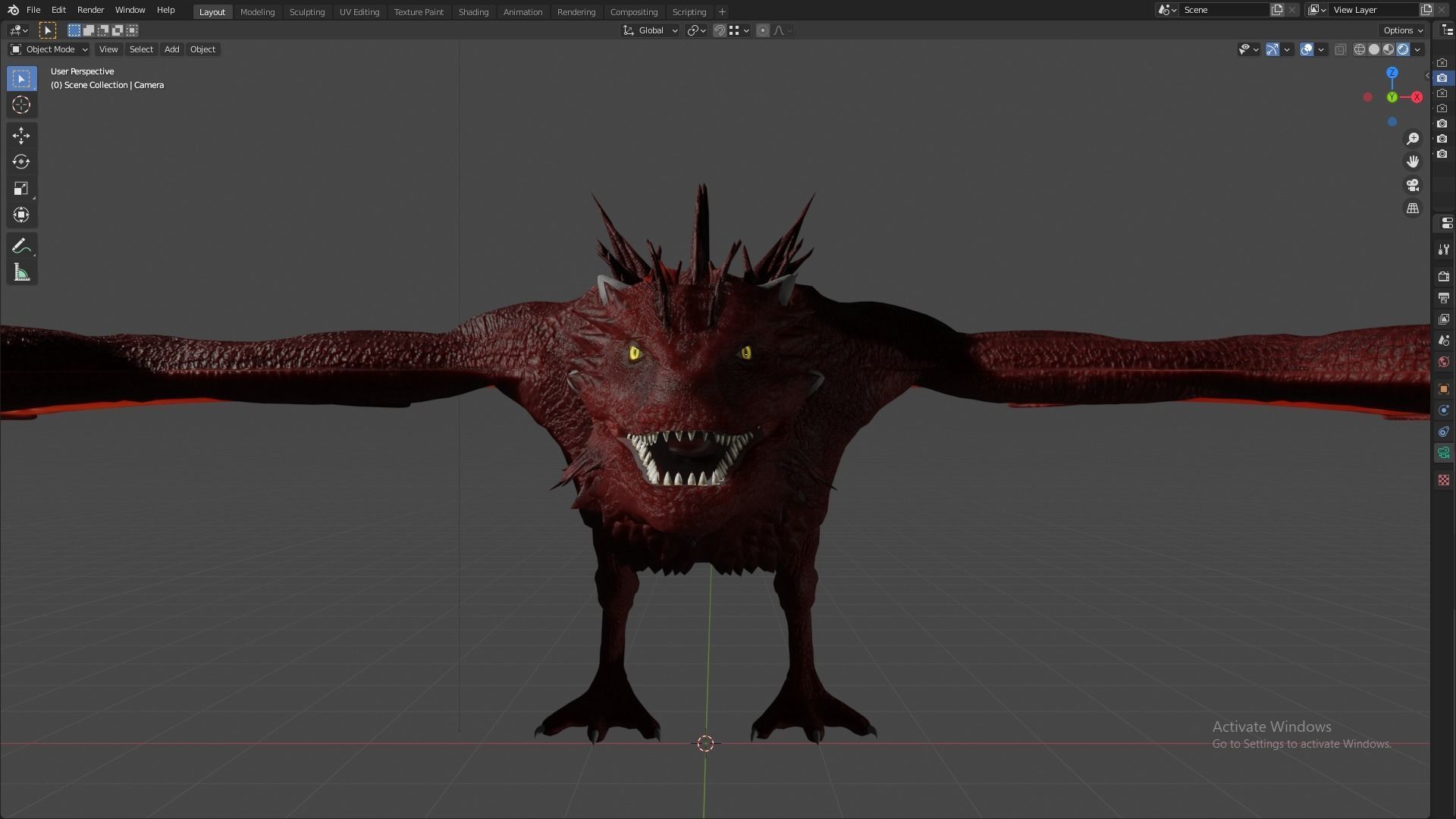Open the Object Constraints properties tab
This screenshot has height=819, width=1456.
point(1444,431)
